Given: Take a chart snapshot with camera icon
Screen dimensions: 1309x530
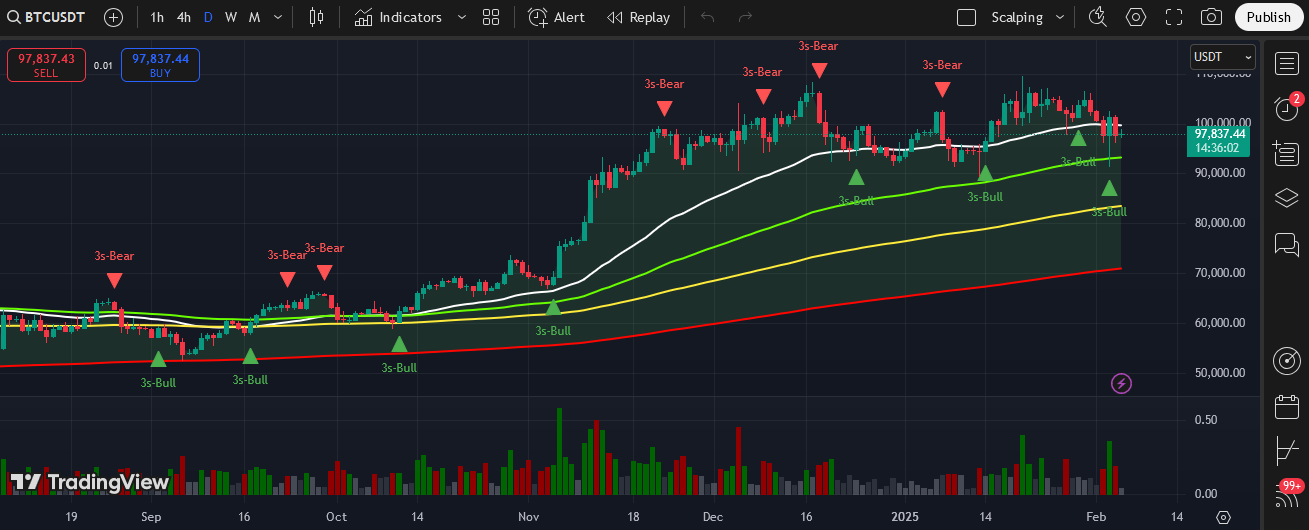Looking at the screenshot, I should click(1211, 17).
